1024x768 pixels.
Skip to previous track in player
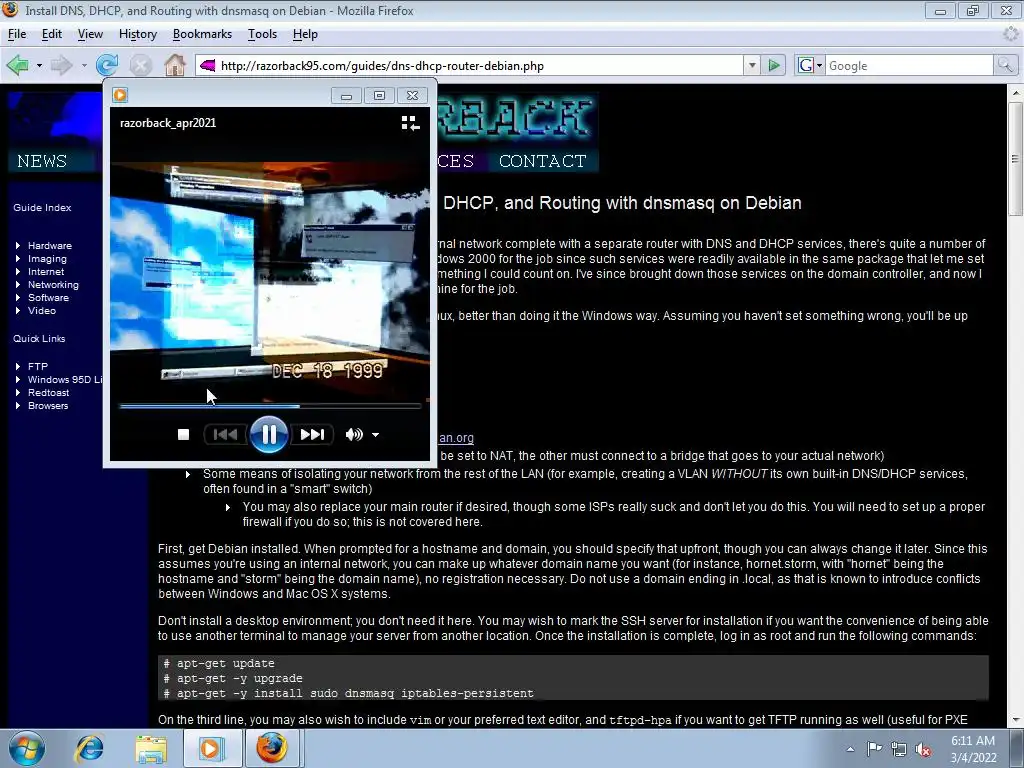pyautogui.click(x=225, y=434)
